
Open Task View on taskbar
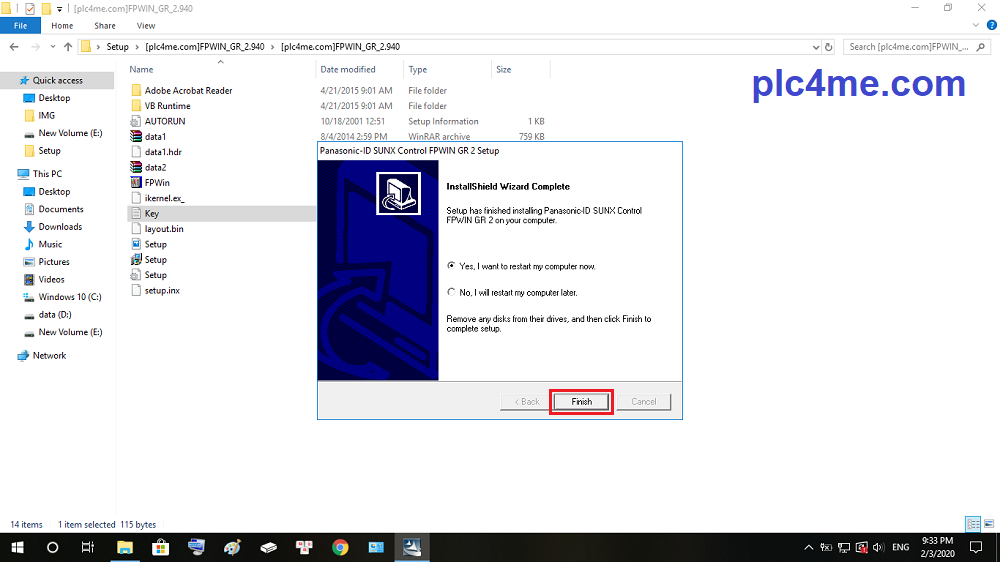click(x=88, y=547)
